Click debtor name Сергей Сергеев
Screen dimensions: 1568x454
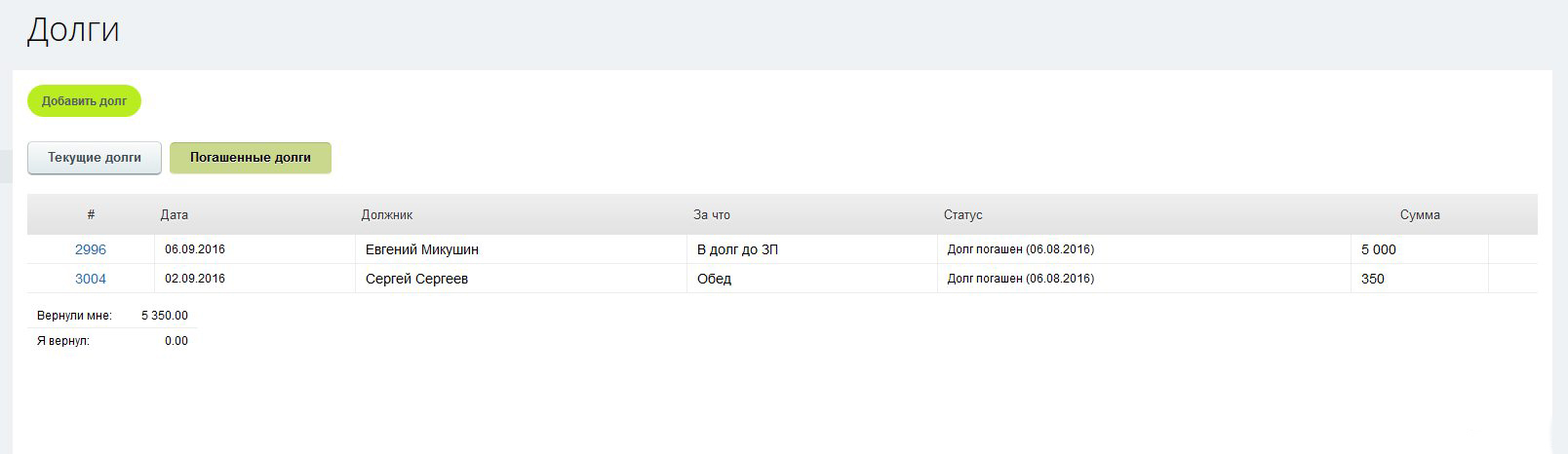pyautogui.click(x=416, y=279)
